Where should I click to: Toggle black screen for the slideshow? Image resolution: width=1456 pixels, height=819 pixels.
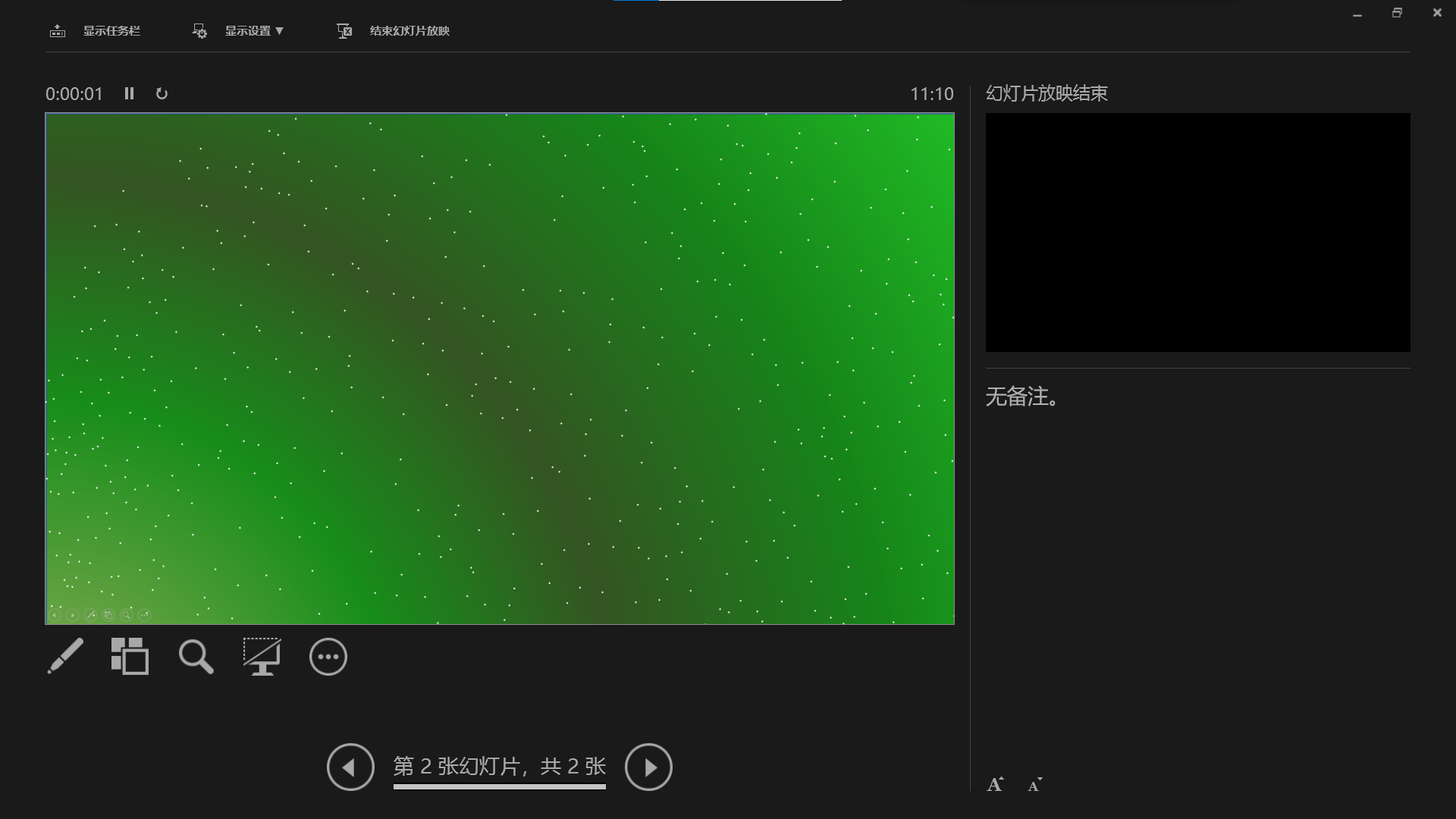(262, 657)
